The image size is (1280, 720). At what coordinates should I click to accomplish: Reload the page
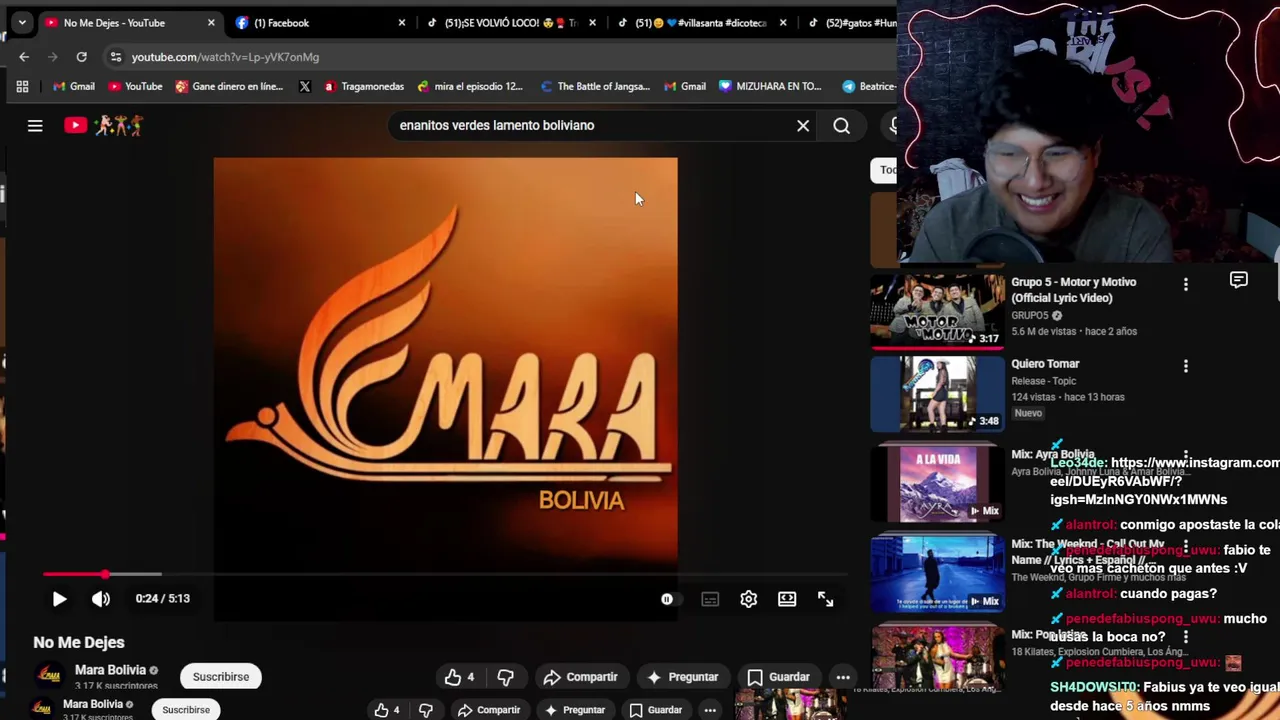click(81, 57)
